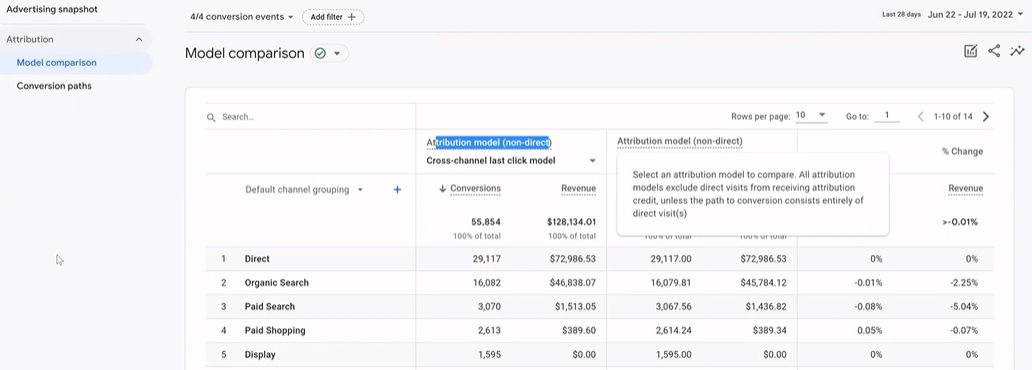Click the share report icon
This screenshot has width=1032, height=370.
point(994,51)
